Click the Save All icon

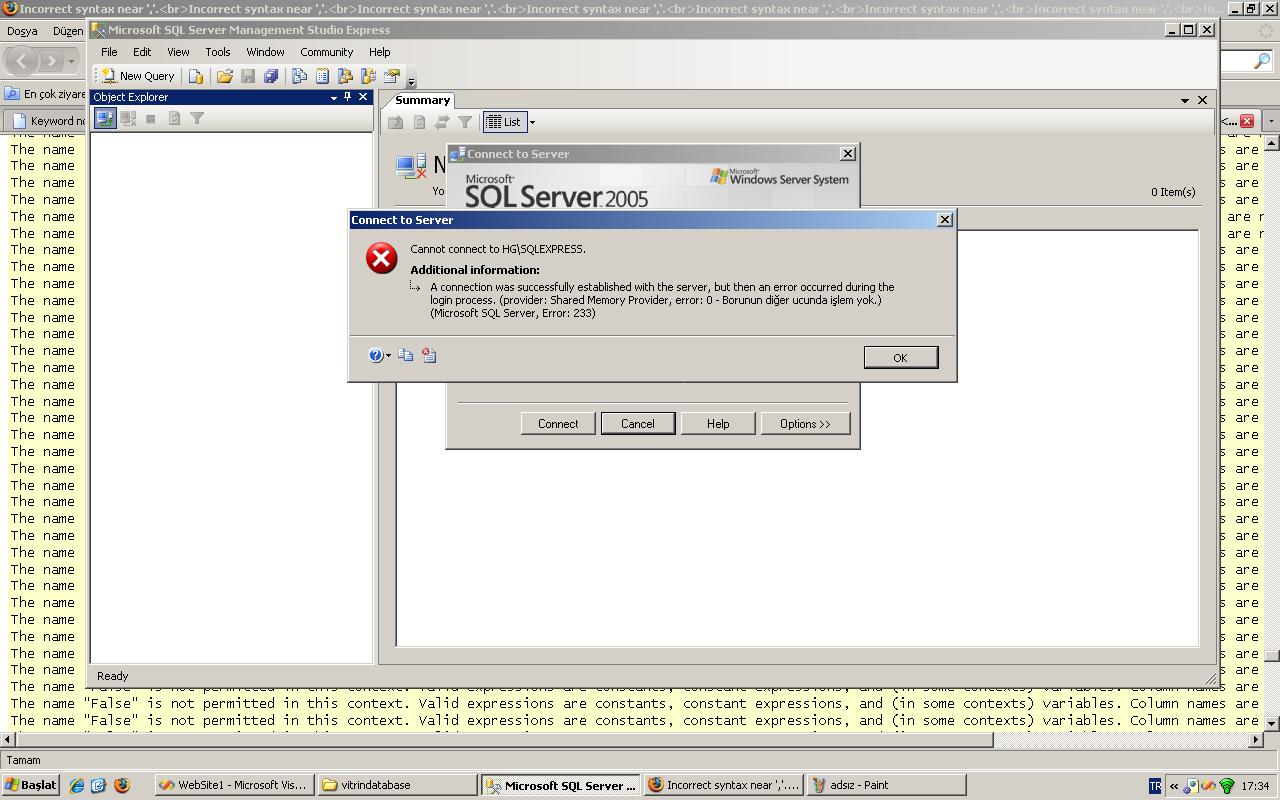pyautogui.click(x=271, y=76)
